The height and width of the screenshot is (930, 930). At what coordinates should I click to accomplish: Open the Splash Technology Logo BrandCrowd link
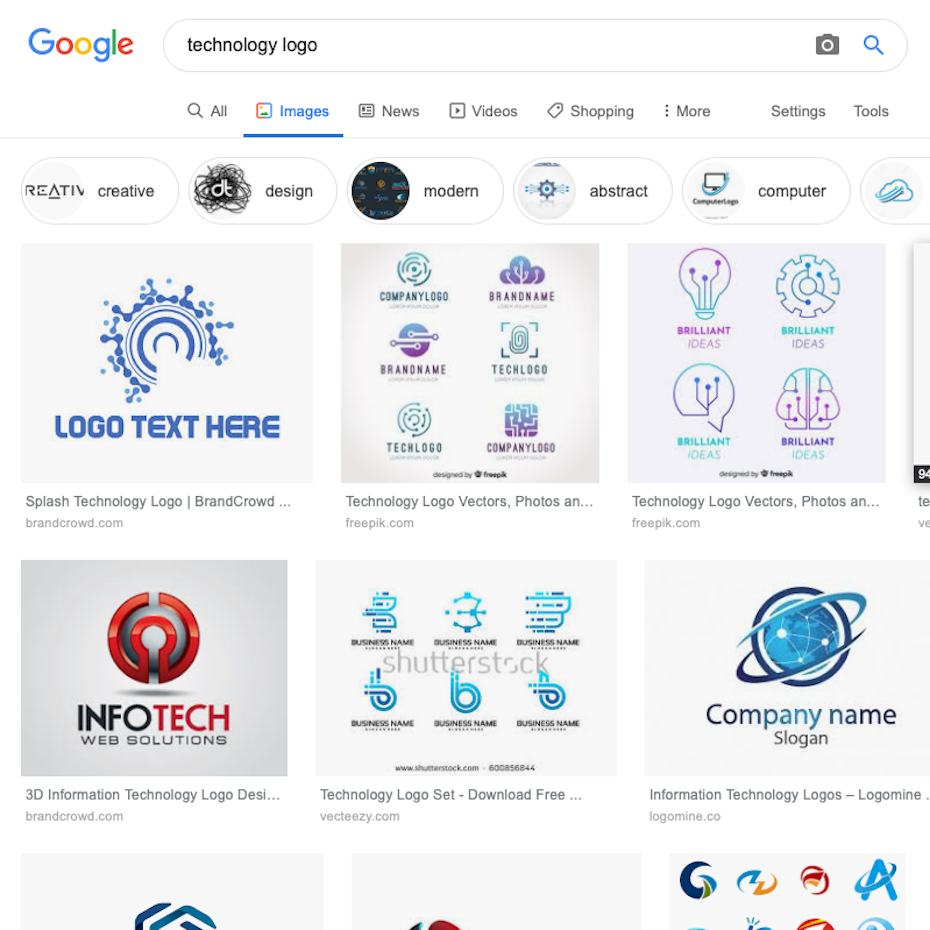point(158,501)
